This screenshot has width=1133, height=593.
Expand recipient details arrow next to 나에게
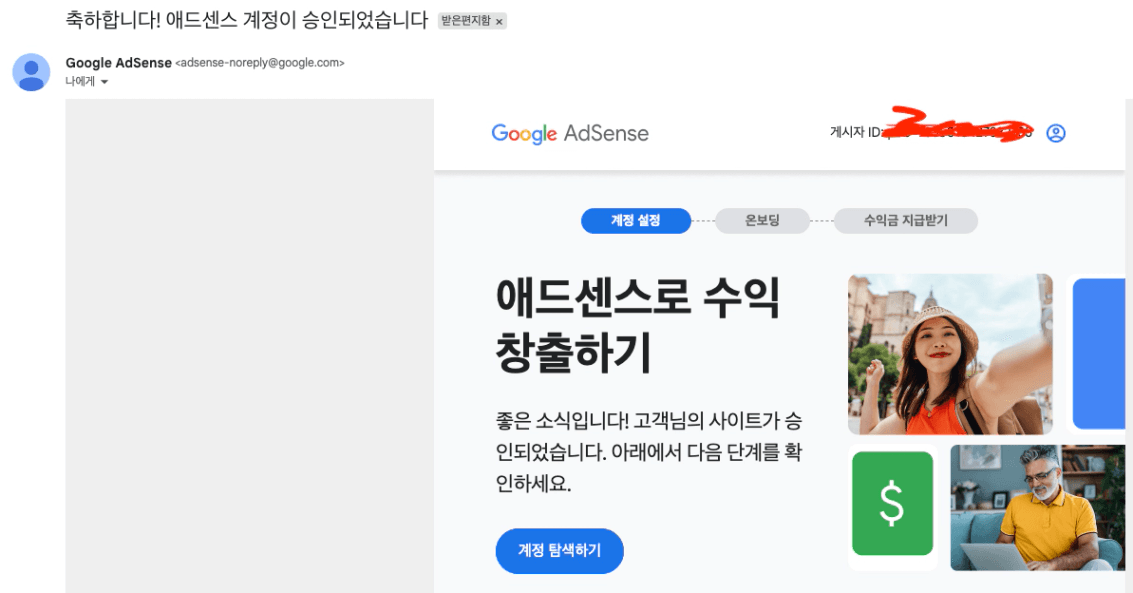(x=104, y=82)
